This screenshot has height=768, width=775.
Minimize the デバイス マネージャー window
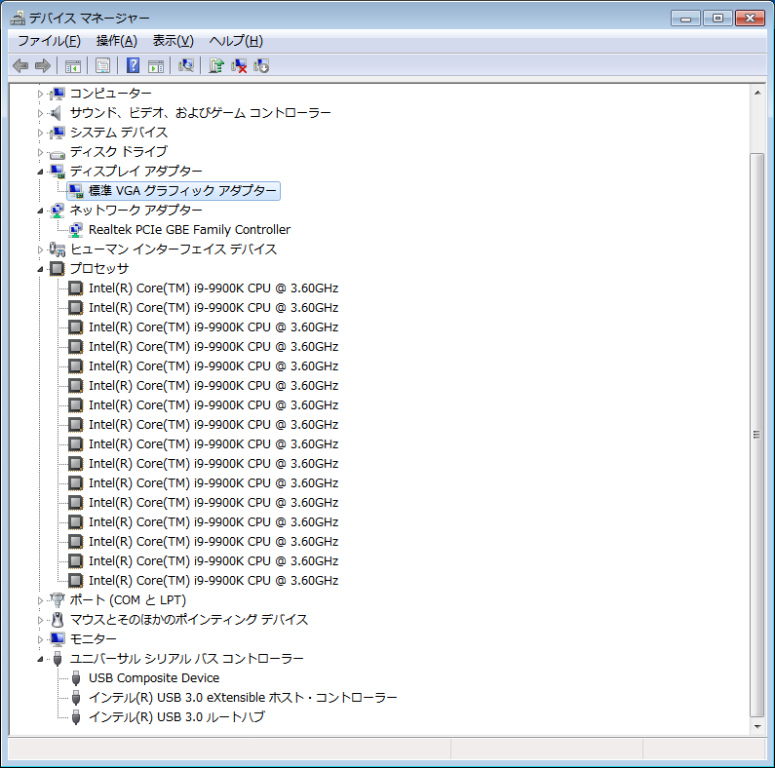point(686,18)
